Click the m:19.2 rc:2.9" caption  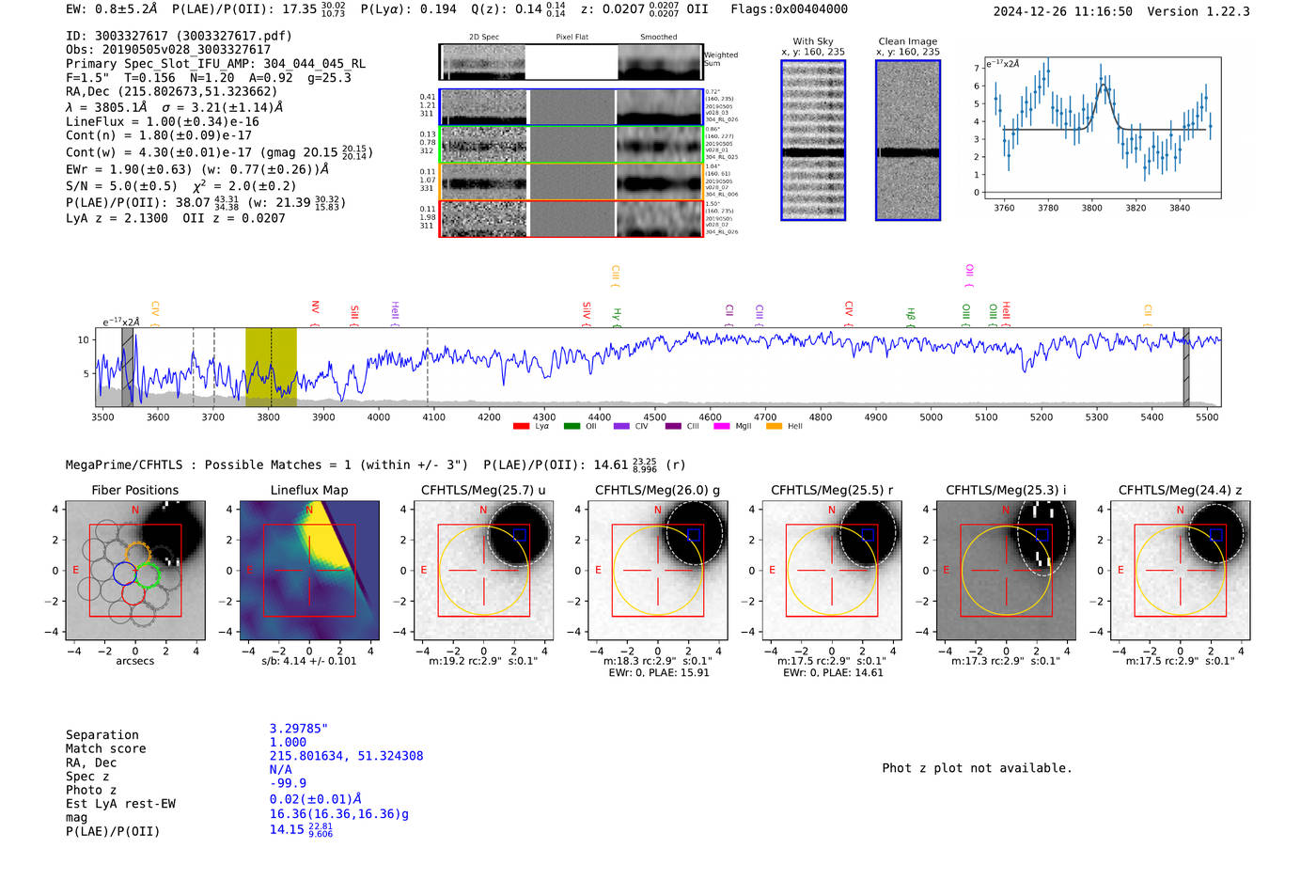pos(462,661)
